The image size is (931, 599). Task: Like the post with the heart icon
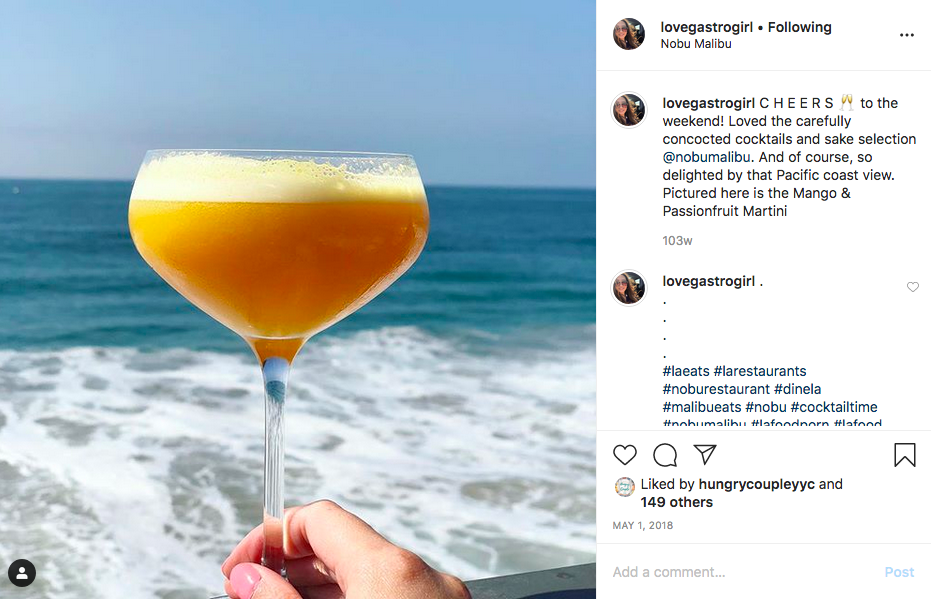pyautogui.click(x=625, y=455)
